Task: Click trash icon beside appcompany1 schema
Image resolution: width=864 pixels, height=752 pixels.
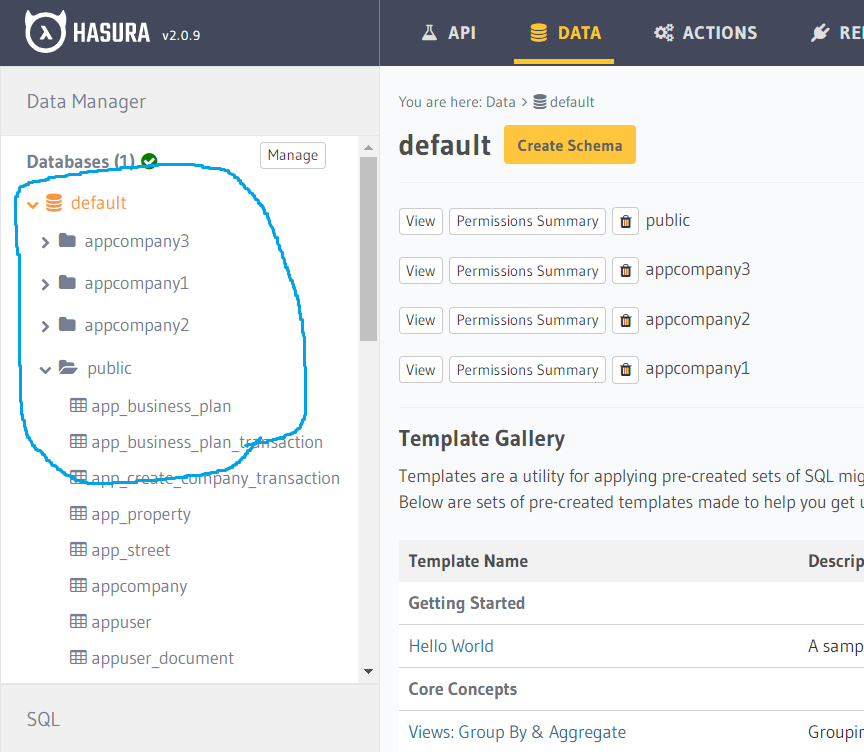Action: click(x=625, y=370)
